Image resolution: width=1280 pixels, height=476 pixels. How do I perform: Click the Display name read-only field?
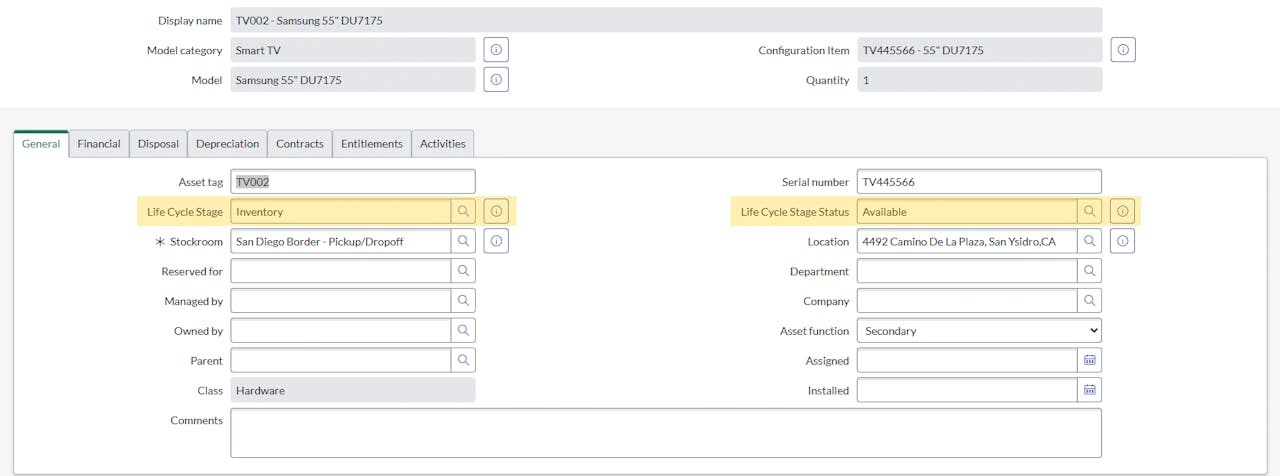[x=666, y=20]
